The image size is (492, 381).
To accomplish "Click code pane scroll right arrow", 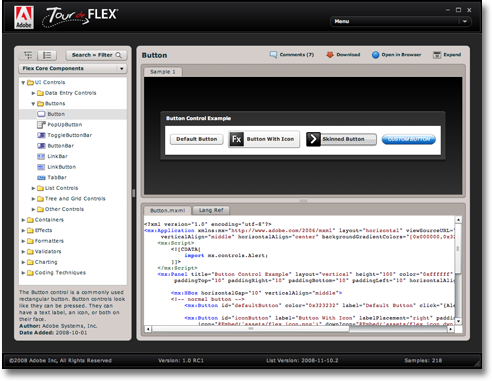I will (x=451, y=329).
